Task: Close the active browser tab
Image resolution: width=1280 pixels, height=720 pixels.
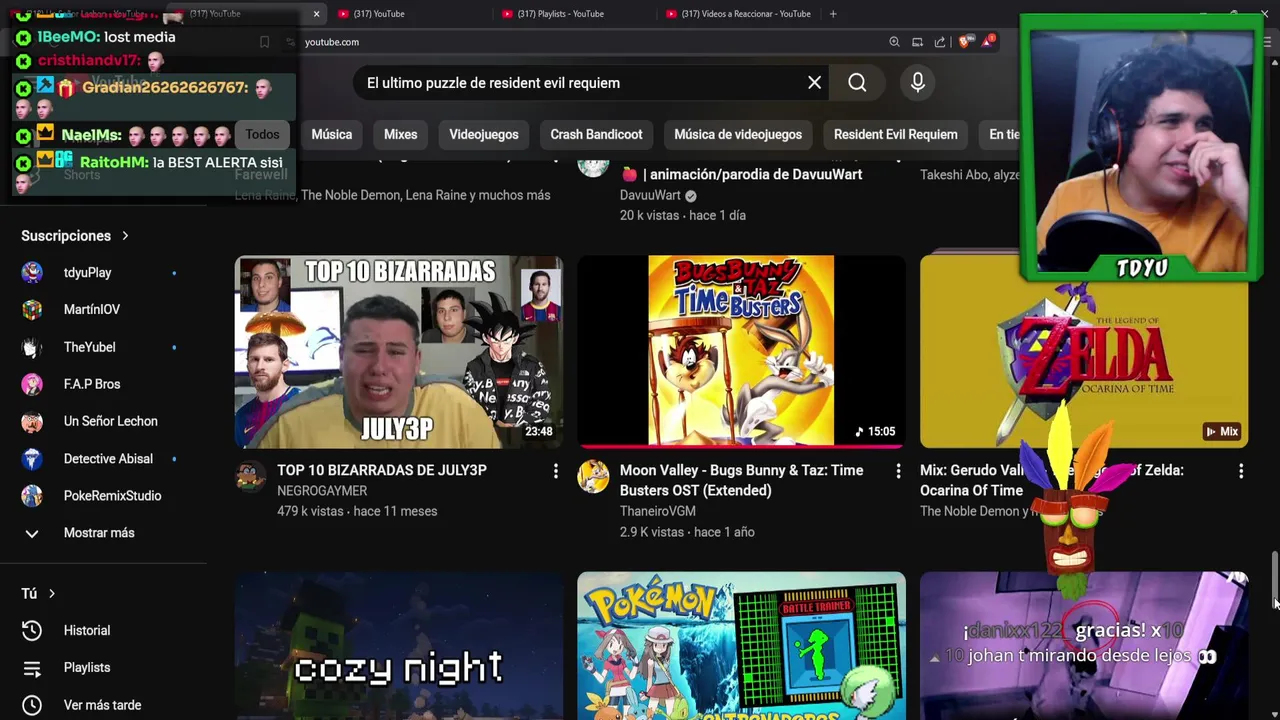Action: 316,14
